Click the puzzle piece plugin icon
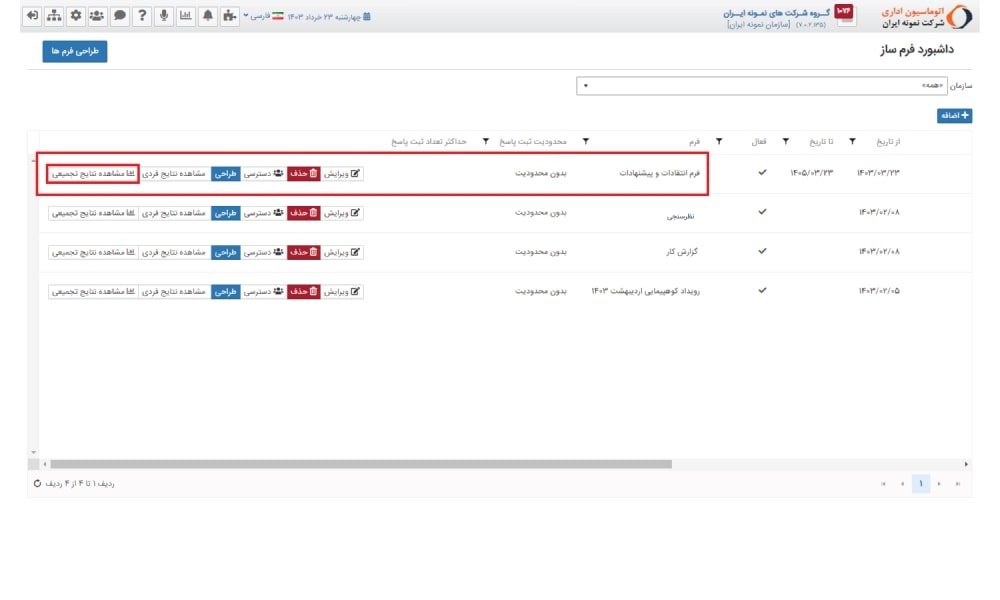Image resolution: width=1000 pixels, height=600 pixels. tap(229, 16)
